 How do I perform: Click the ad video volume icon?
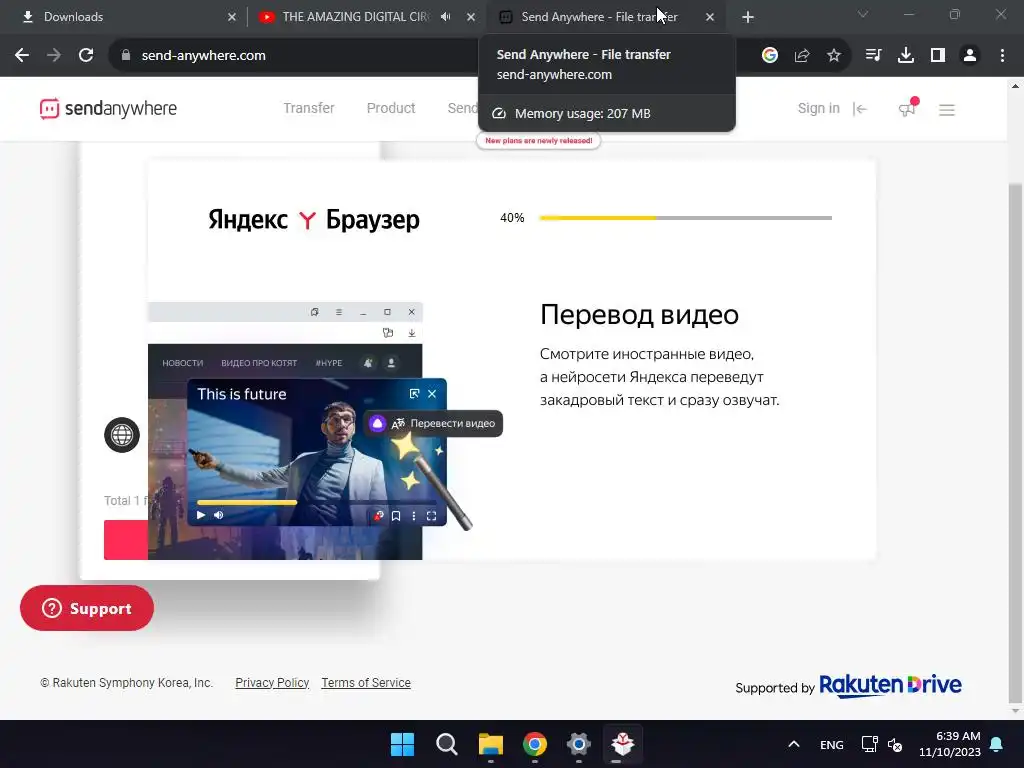219,515
